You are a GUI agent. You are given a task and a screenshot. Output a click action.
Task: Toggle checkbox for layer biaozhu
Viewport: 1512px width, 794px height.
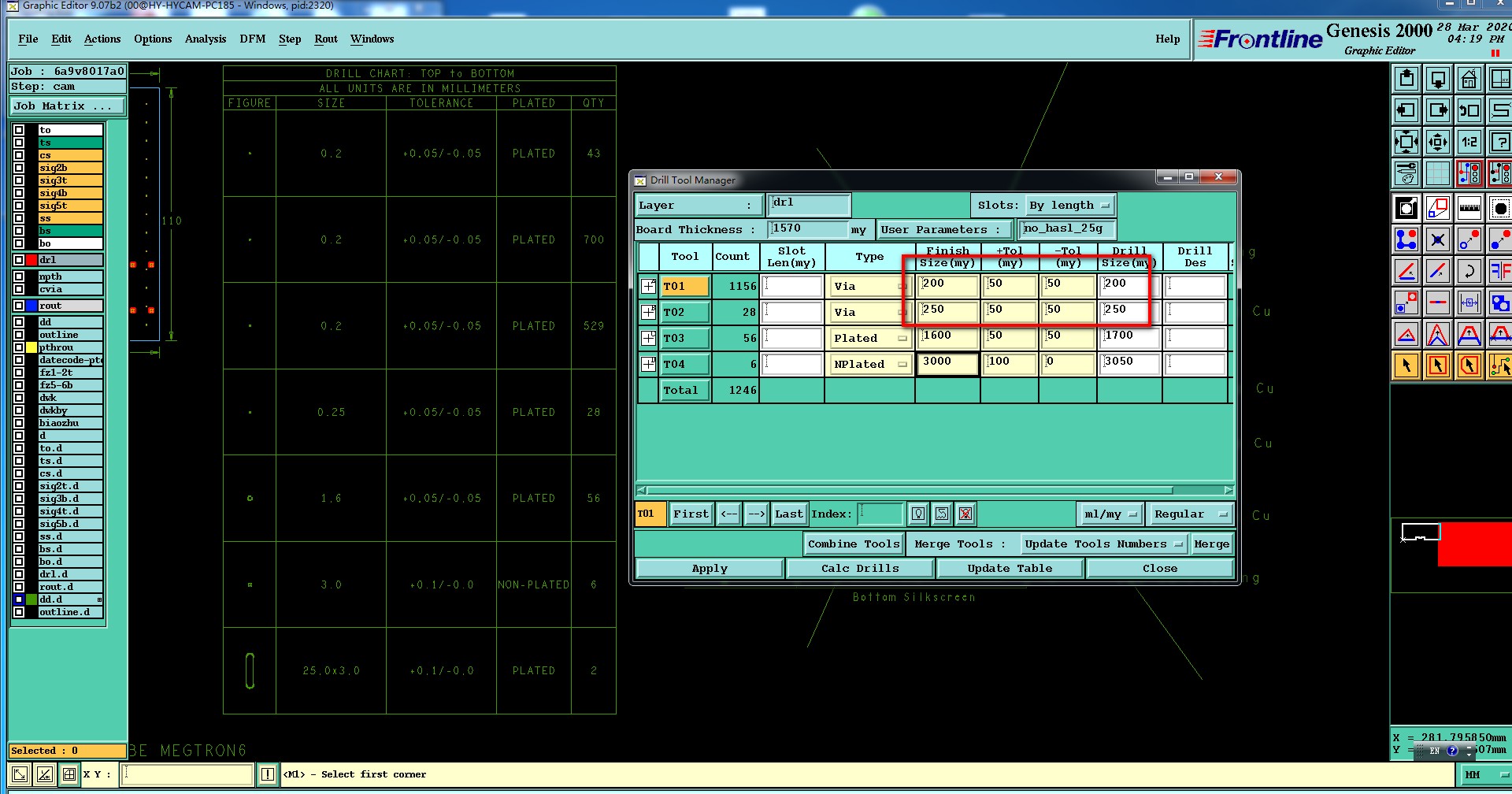tap(19, 423)
